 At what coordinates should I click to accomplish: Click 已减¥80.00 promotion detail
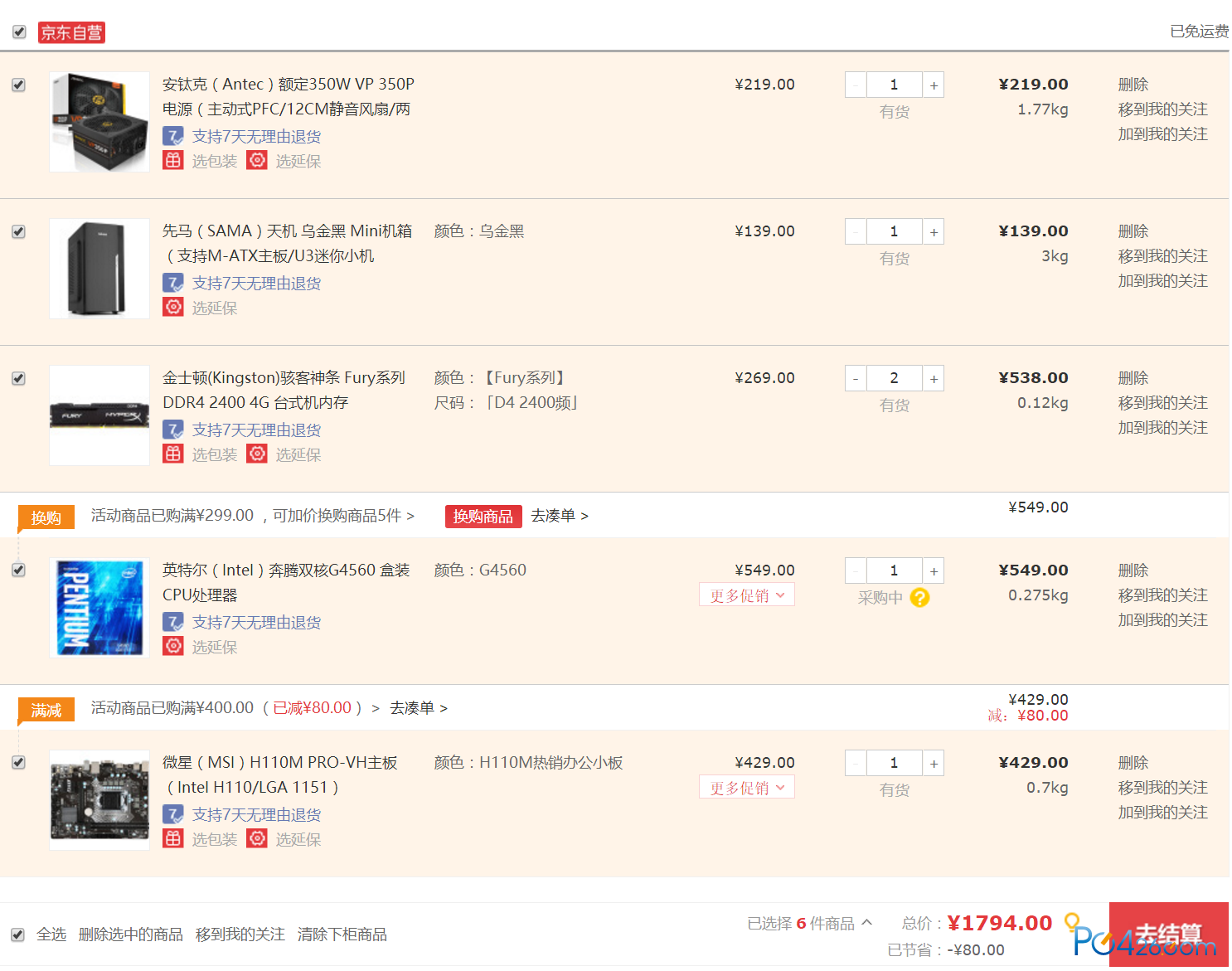point(313,708)
